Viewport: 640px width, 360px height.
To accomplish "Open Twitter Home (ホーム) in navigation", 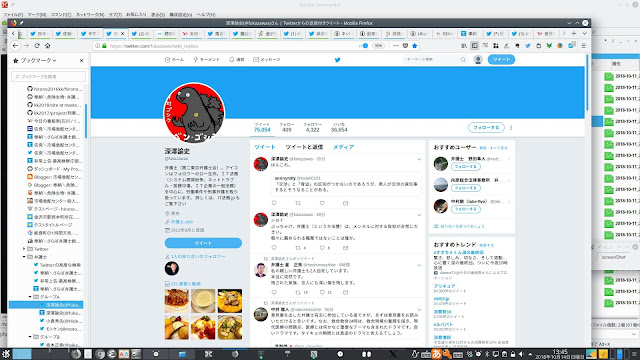I will coord(174,60).
